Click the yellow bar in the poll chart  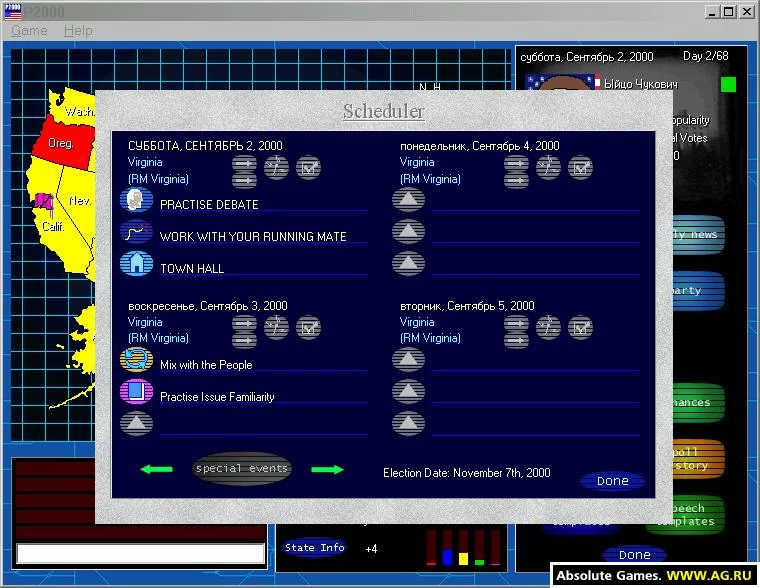(x=463, y=558)
